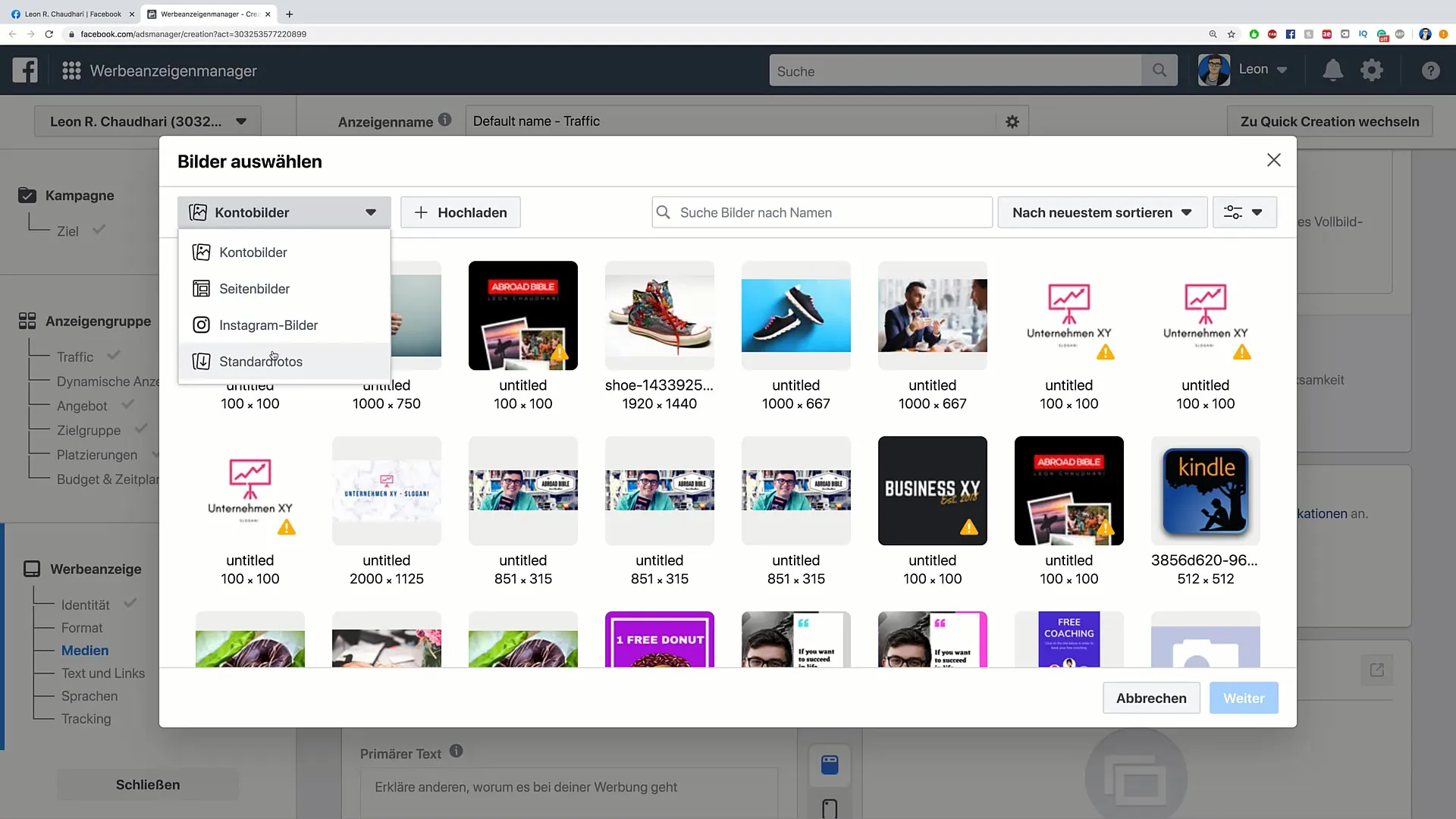This screenshot has height=819, width=1456.
Task: Open Text und Links in sidebar
Action: pos(103,673)
